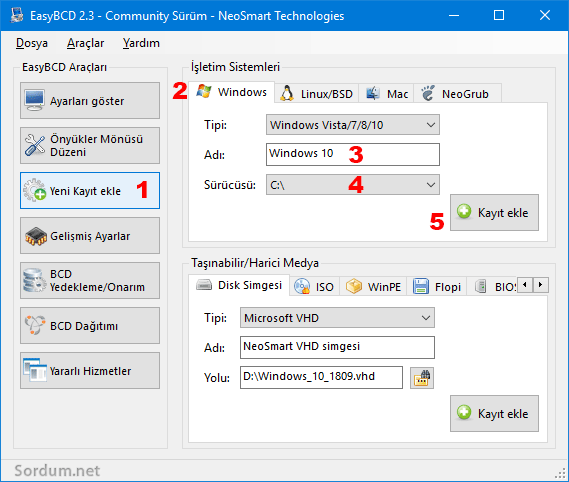Switch to the Flopi tab
This screenshot has width=569, height=482.
click(437, 287)
